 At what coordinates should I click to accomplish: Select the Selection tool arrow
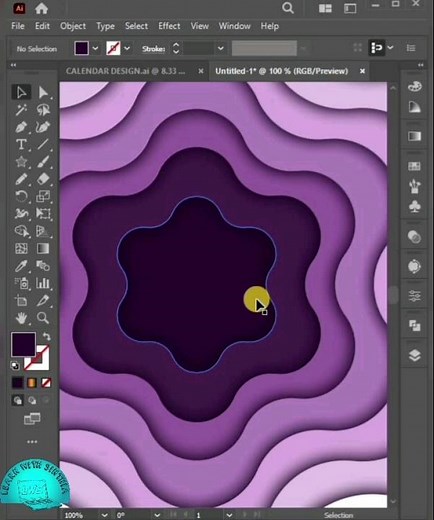[21, 92]
